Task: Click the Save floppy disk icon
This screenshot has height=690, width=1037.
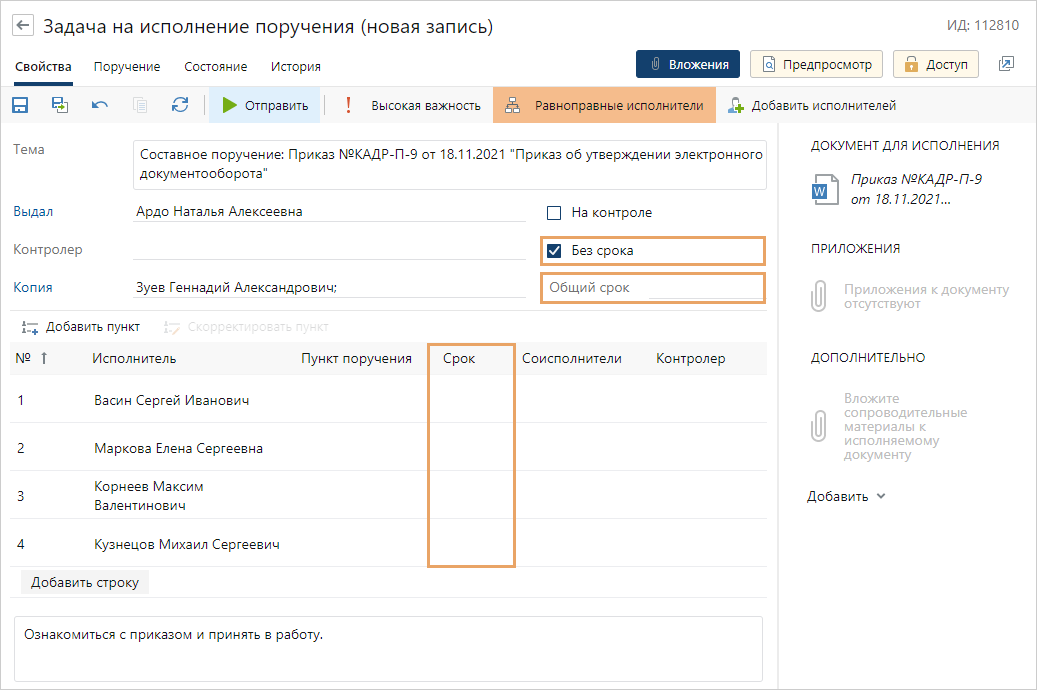Action: [x=20, y=105]
